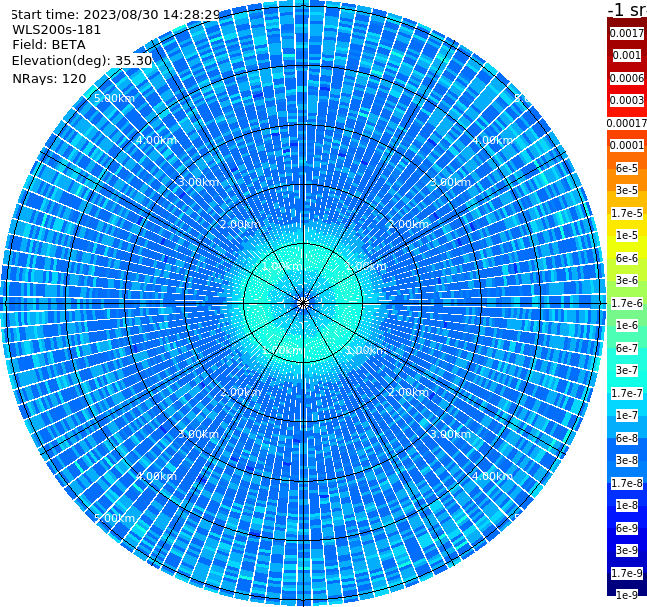
Task: Select the upper-right 4.00km range label
Action: [493, 140]
